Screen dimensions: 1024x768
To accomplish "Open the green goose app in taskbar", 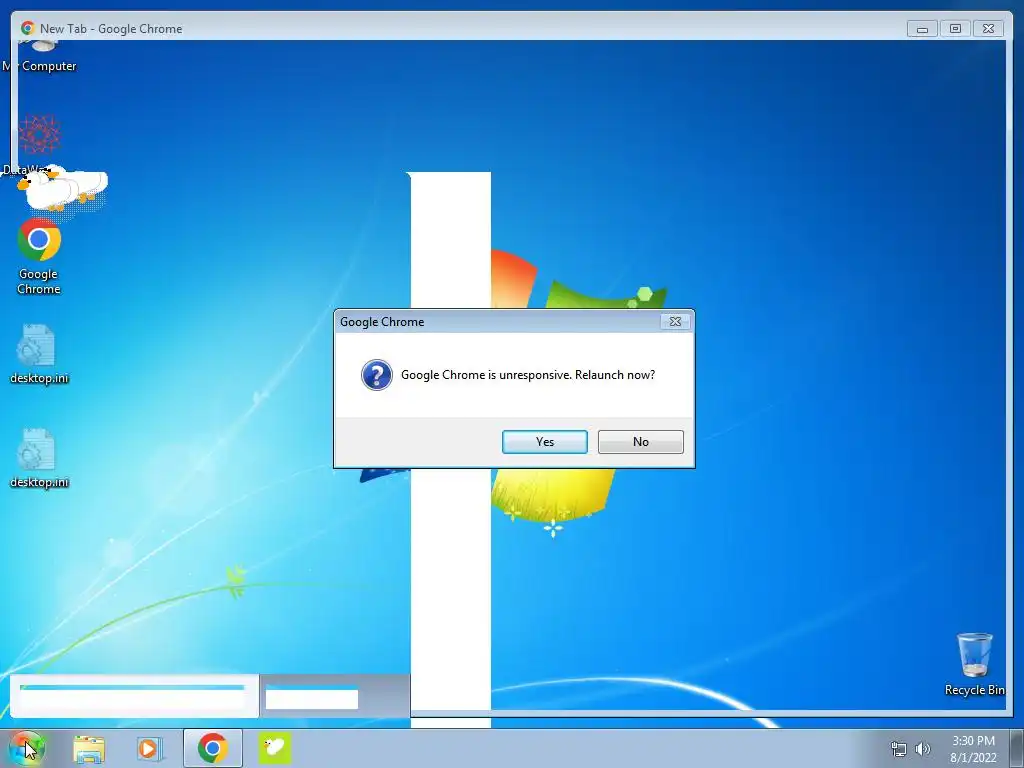I will [x=275, y=748].
